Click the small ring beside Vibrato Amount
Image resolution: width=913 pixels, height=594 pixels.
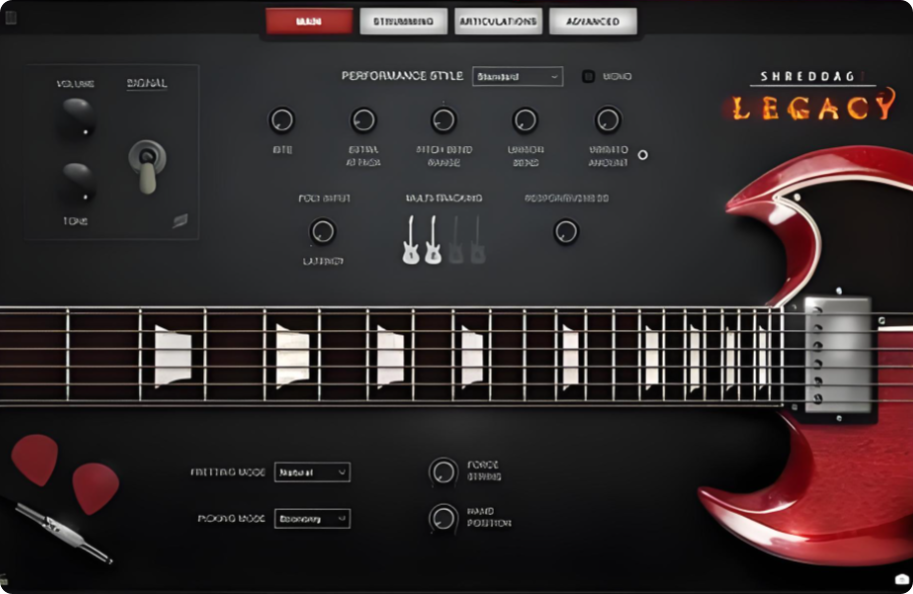coord(643,155)
